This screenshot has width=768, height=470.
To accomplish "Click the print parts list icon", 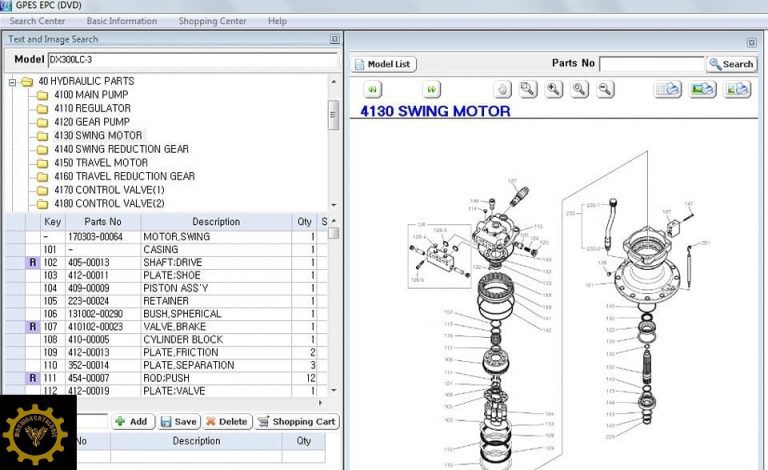I will (668, 89).
